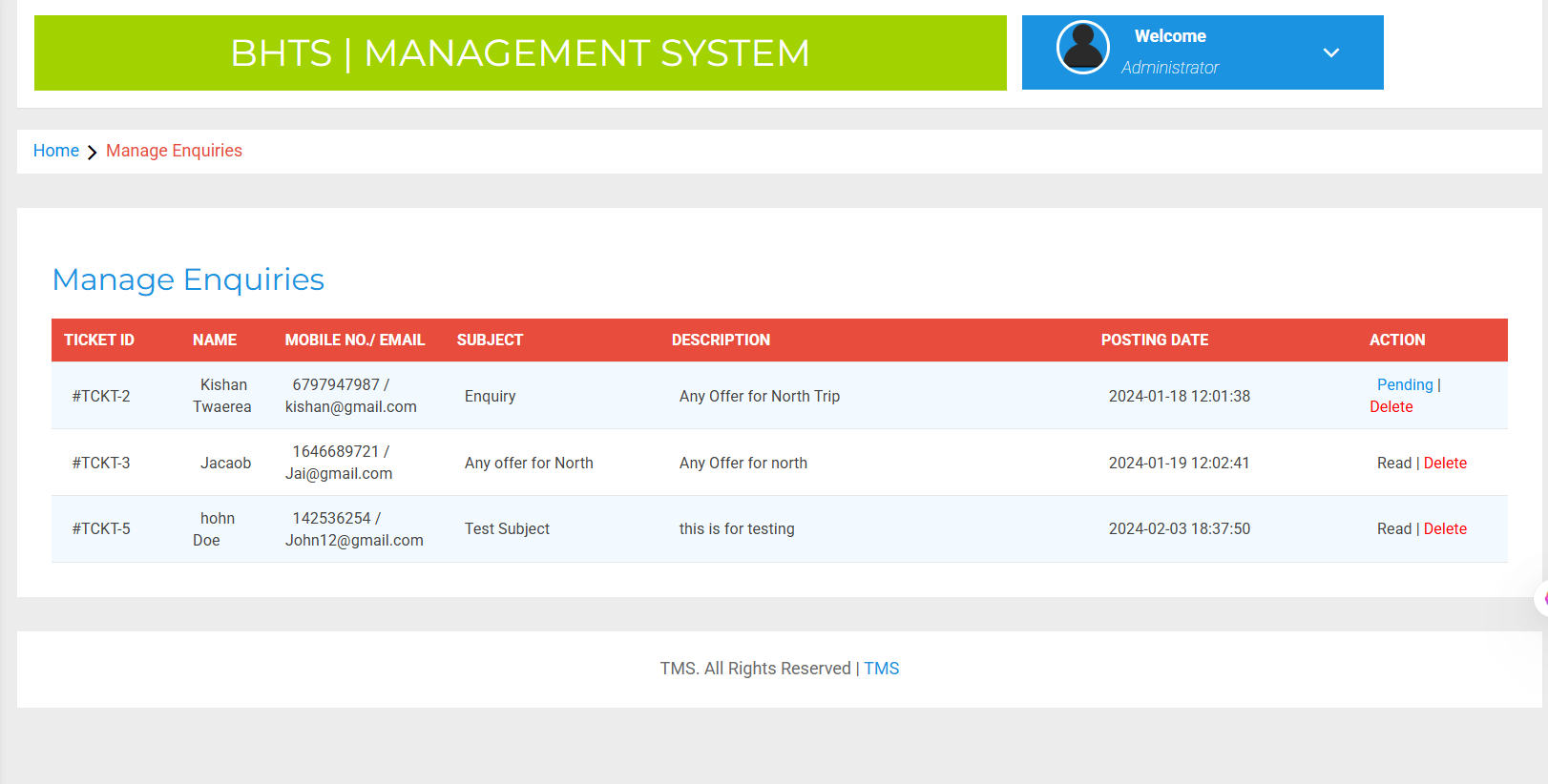This screenshot has width=1548, height=784.
Task: Click the Subject column header
Action: [490, 340]
